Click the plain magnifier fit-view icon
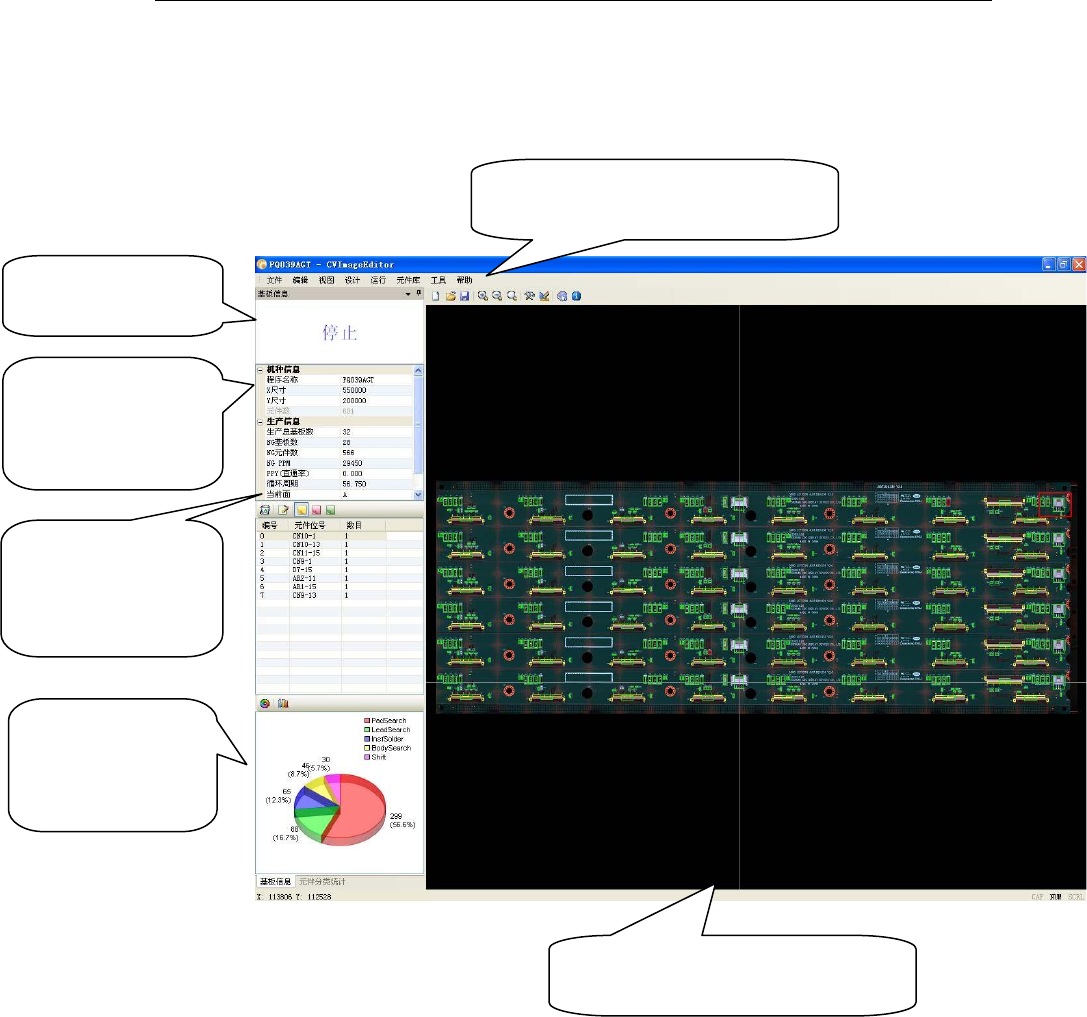The image size is (1087, 1017). pyautogui.click(x=512, y=296)
